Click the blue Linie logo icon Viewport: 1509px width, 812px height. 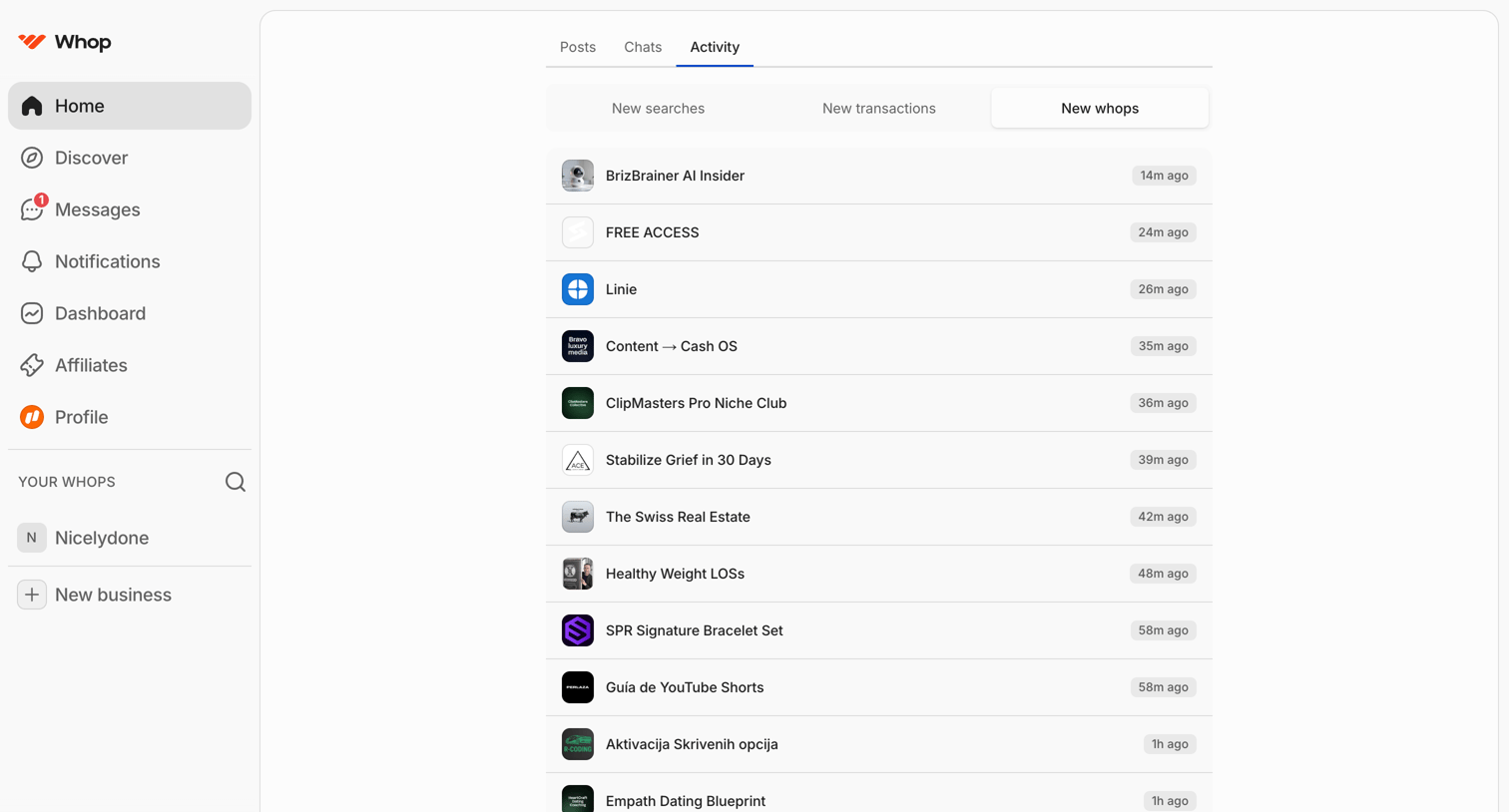578,289
